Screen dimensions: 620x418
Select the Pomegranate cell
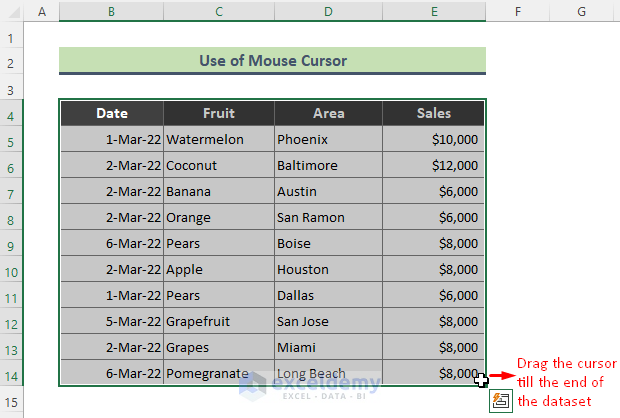tap(219, 374)
